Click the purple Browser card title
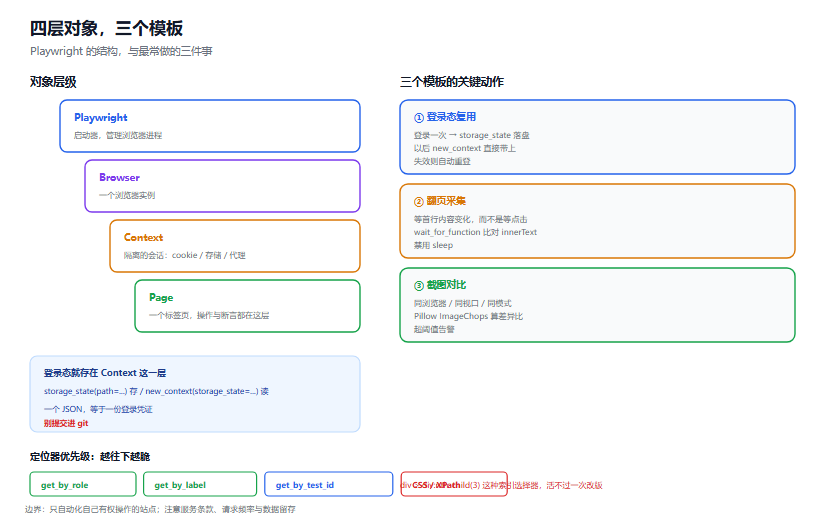Viewport: 820px width, 520px height. (x=119, y=177)
